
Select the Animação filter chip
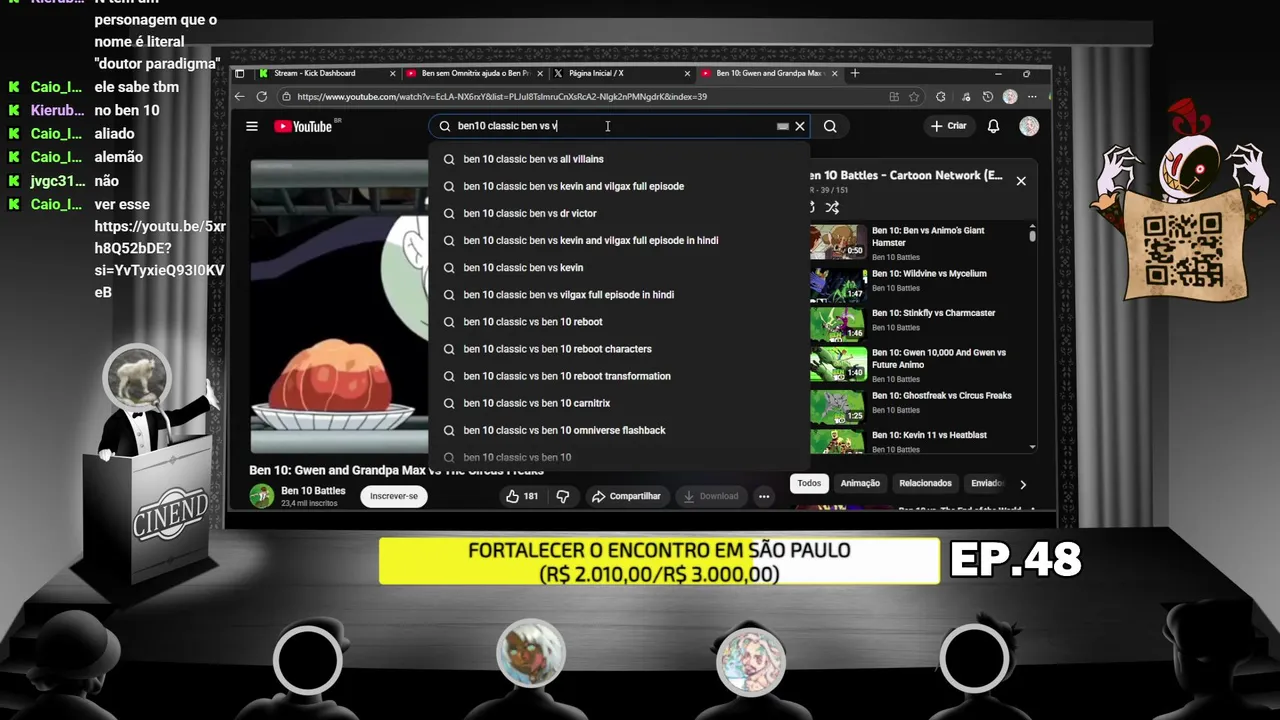coord(860,483)
